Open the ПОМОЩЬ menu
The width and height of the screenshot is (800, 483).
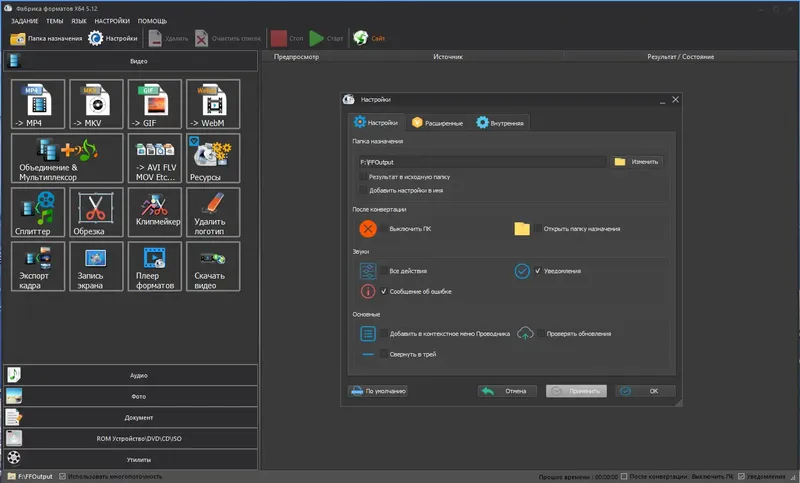[x=152, y=21]
